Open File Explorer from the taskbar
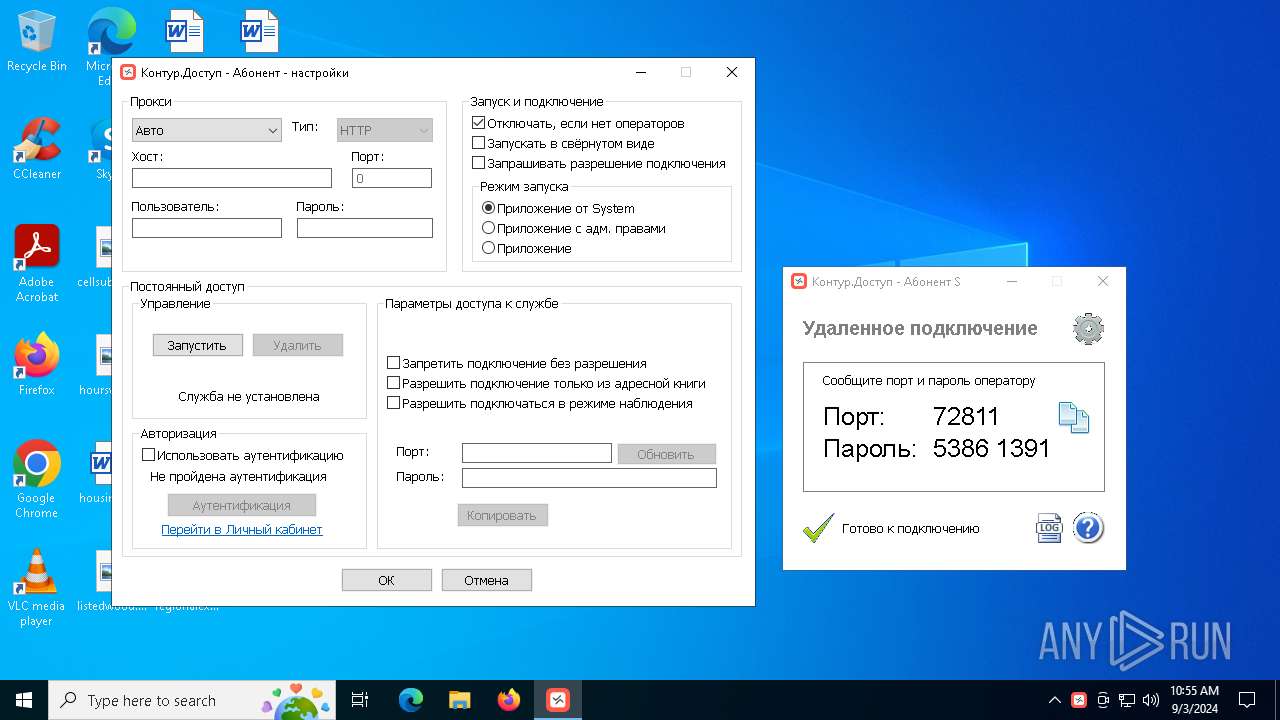 click(460, 700)
